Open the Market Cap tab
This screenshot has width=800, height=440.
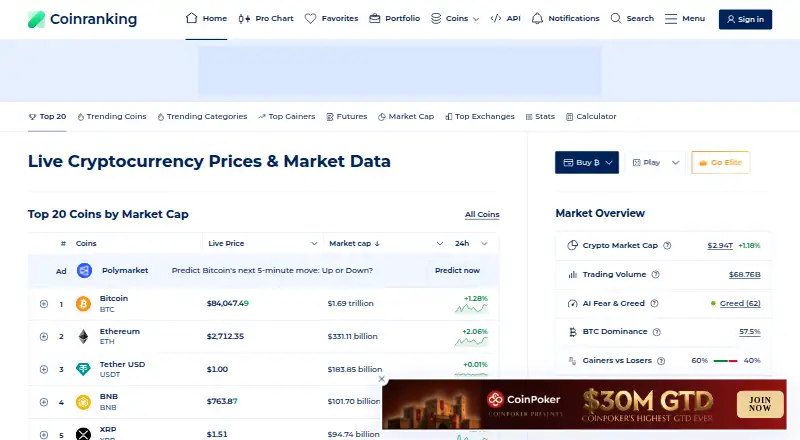(406, 116)
